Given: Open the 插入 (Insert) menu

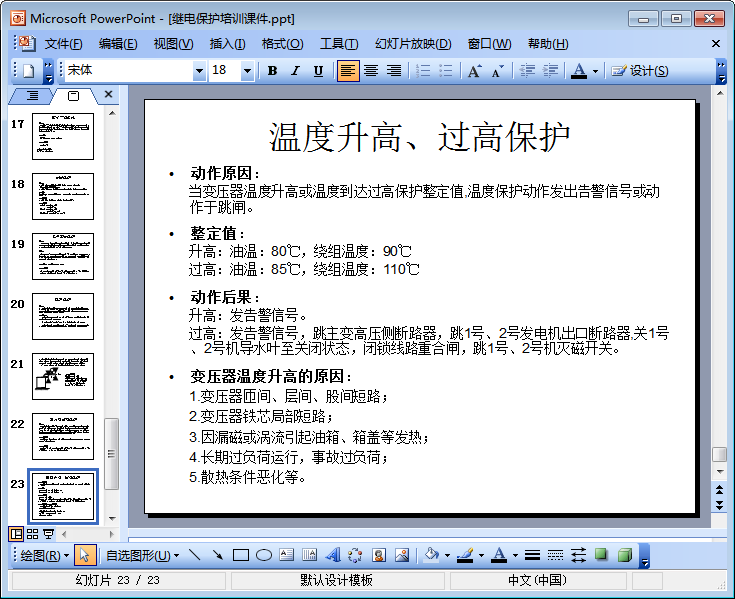Looking at the screenshot, I should click(227, 44).
